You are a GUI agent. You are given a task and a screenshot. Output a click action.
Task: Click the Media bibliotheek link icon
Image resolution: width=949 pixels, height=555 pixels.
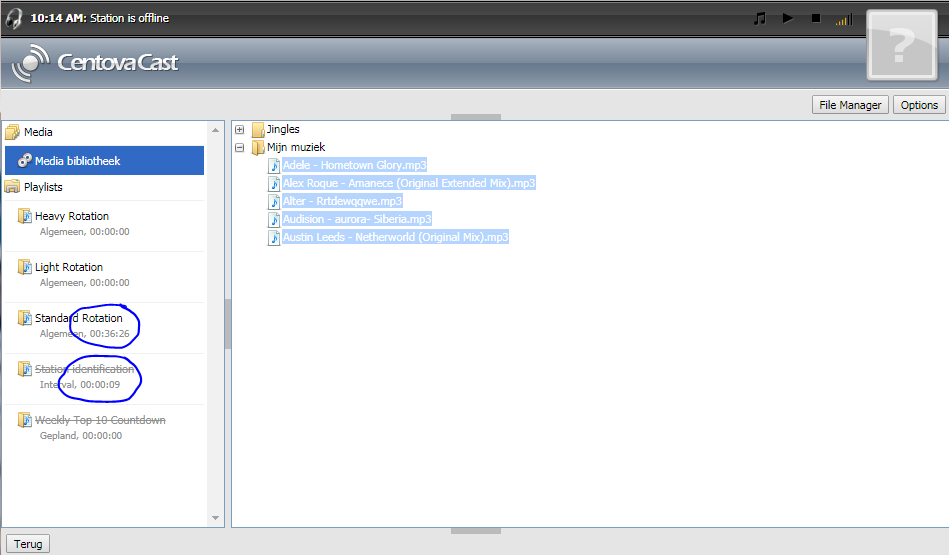click(x=24, y=160)
